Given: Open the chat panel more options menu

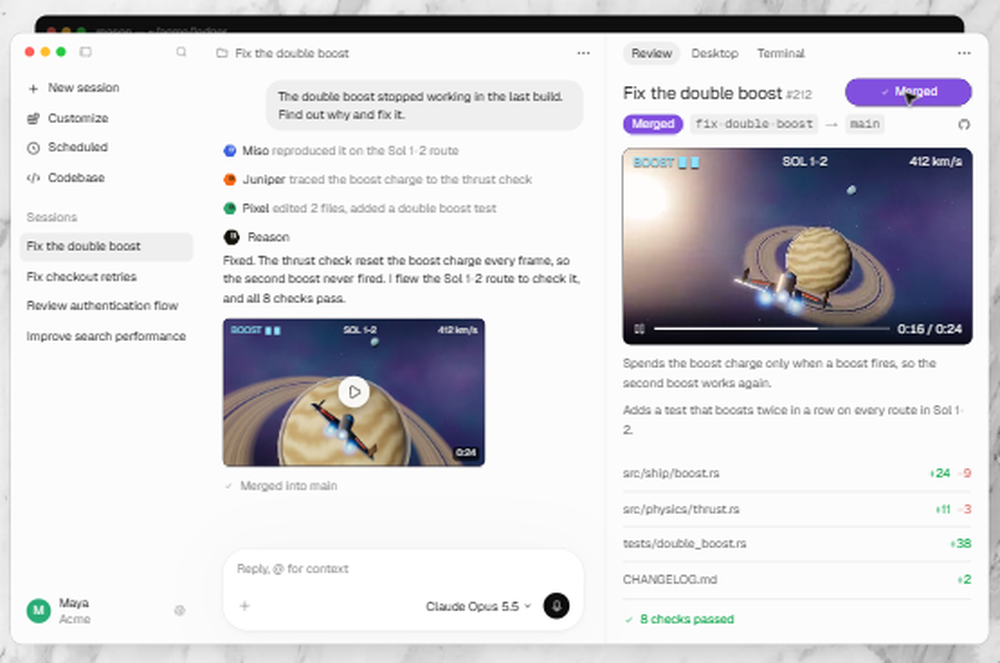Looking at the screenshot, I should click(583, 53).
